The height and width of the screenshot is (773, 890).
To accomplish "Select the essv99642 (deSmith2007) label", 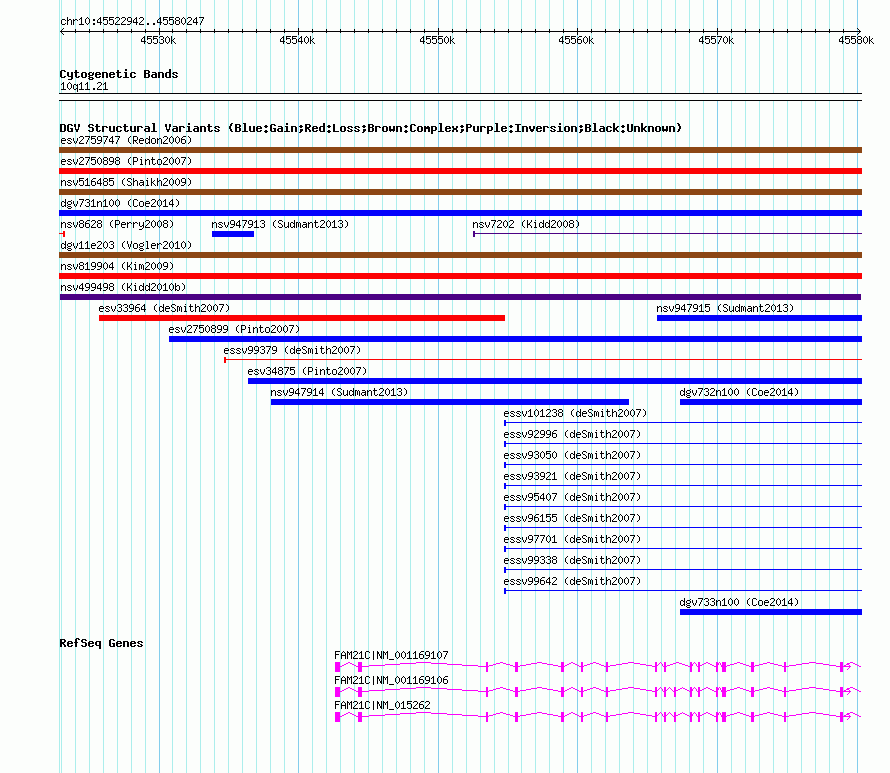I will pos(572,581).
